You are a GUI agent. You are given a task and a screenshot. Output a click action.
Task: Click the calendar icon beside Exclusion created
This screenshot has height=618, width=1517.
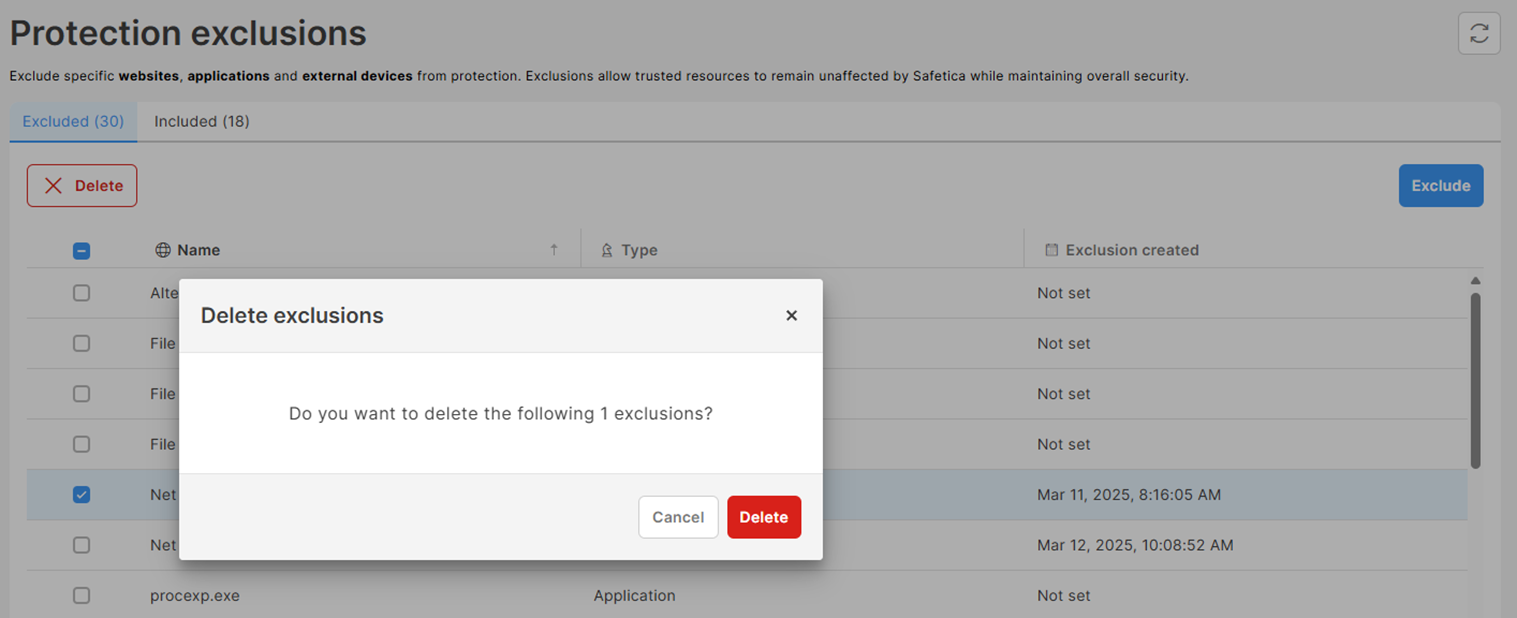(1051, 250)
